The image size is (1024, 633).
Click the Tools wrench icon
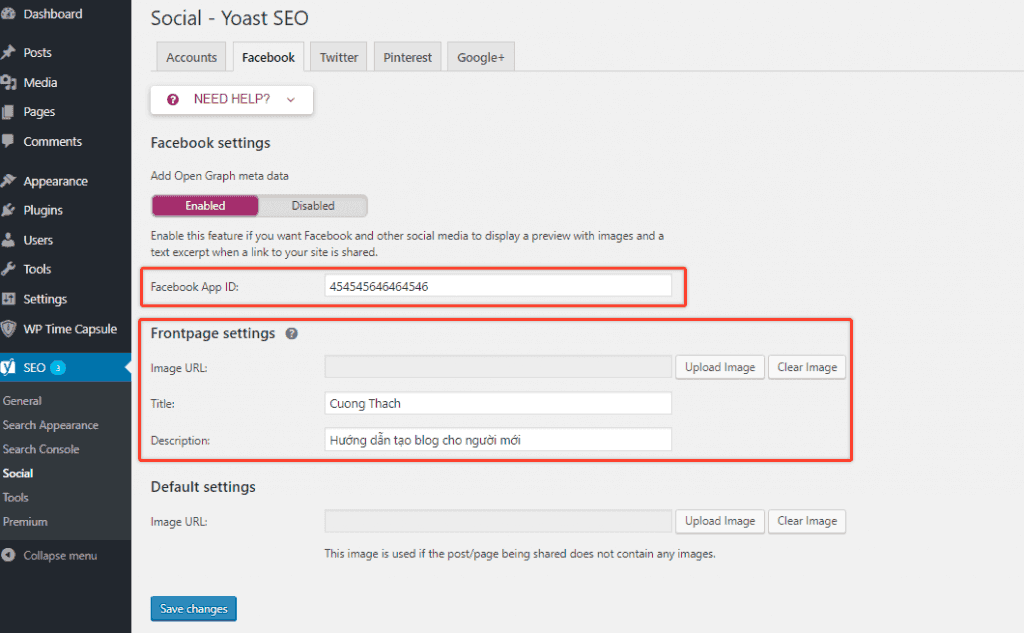(x=8, y=269)
